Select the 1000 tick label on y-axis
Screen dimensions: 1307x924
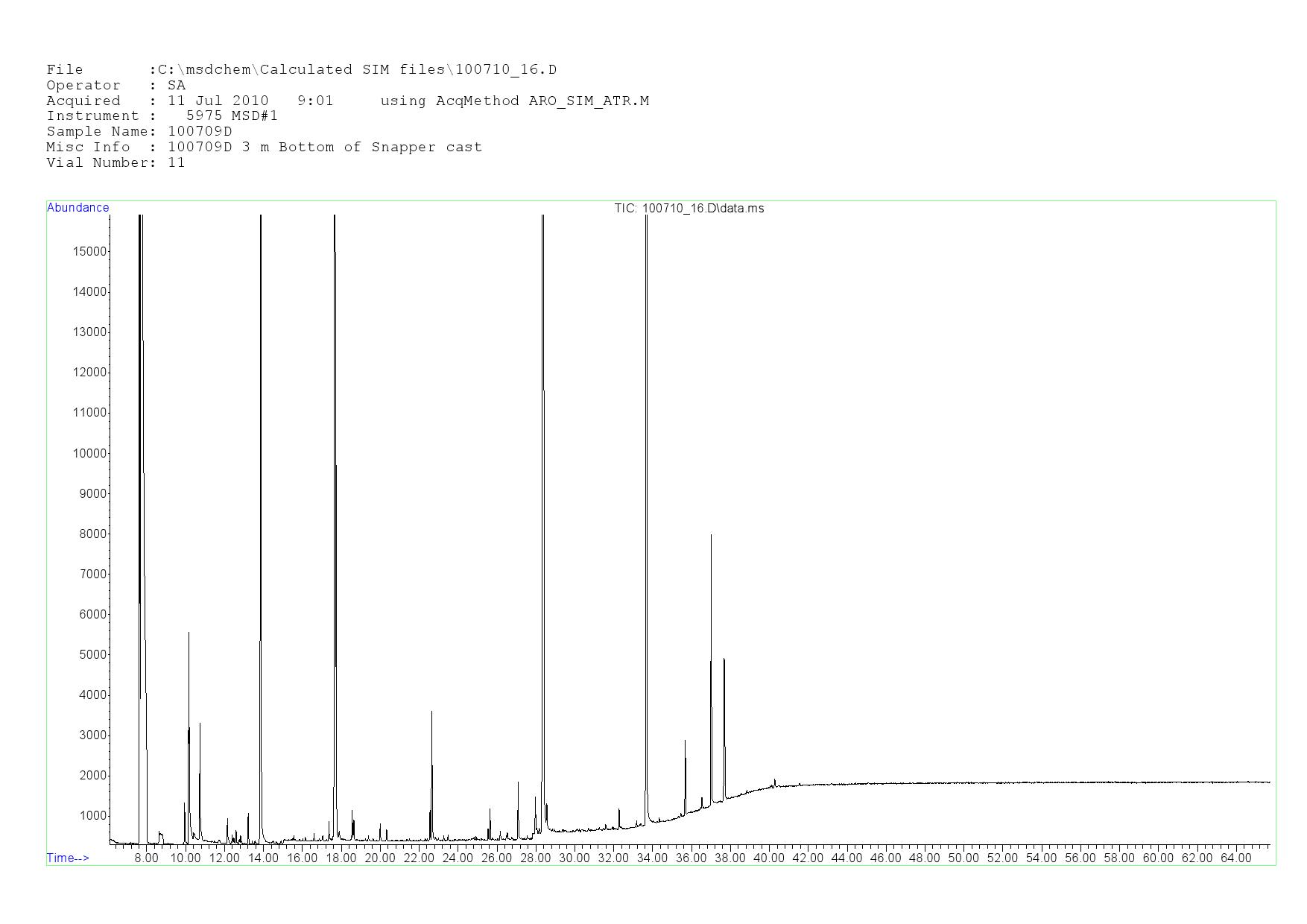tap(92, 816)
